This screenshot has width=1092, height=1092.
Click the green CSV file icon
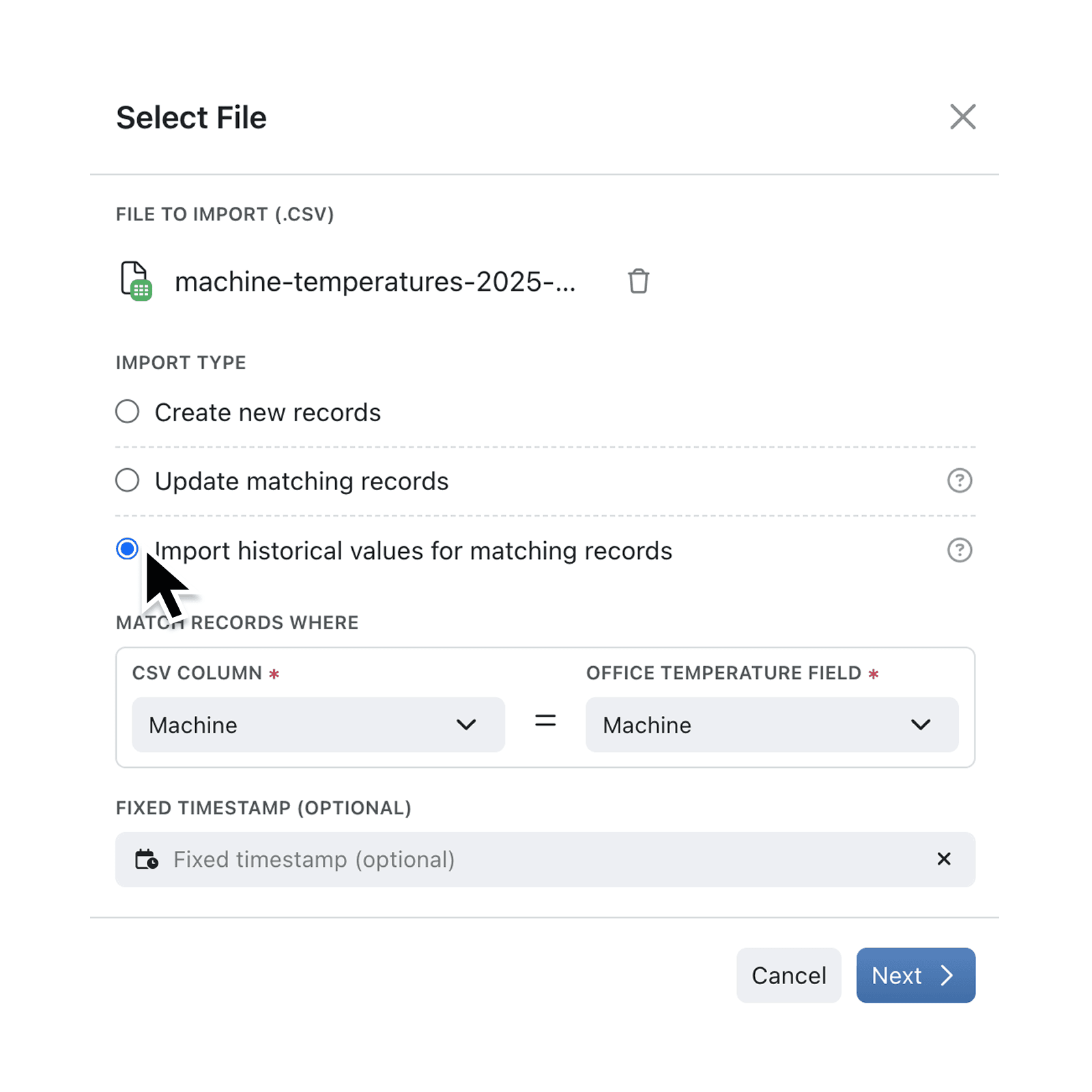pos(135,281)
